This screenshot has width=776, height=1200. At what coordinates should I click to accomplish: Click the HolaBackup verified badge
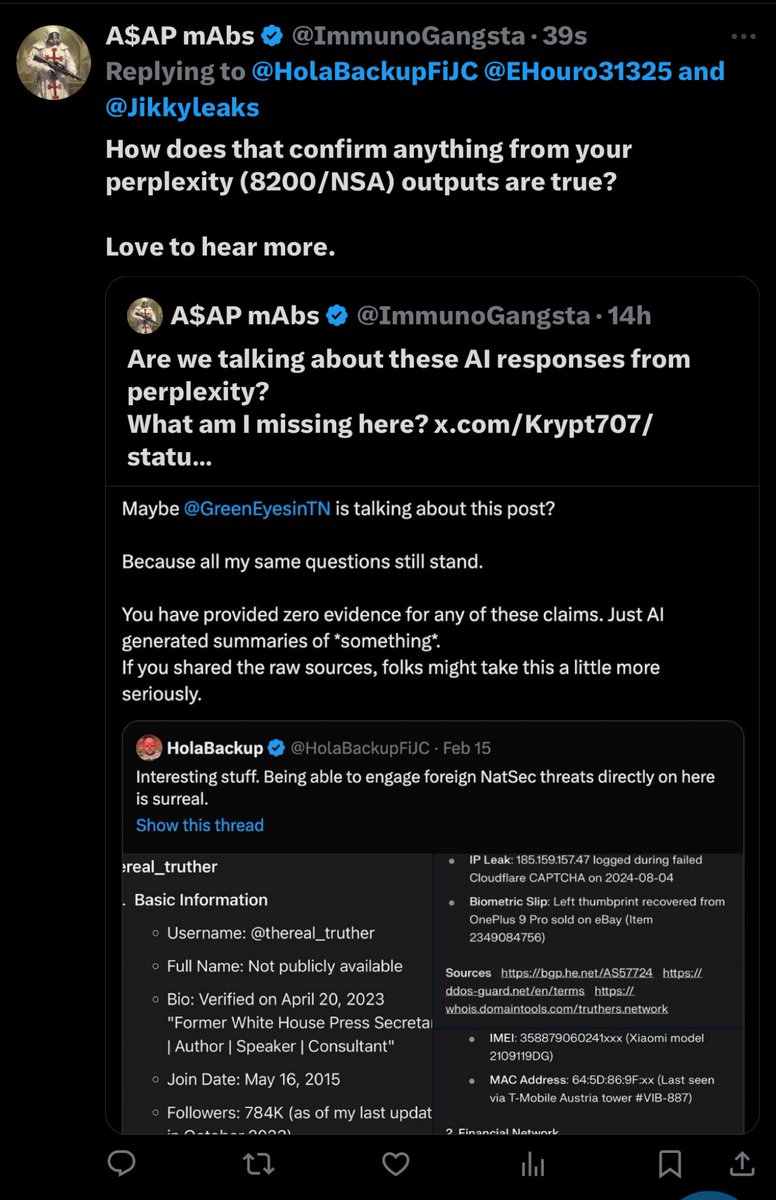277,748
